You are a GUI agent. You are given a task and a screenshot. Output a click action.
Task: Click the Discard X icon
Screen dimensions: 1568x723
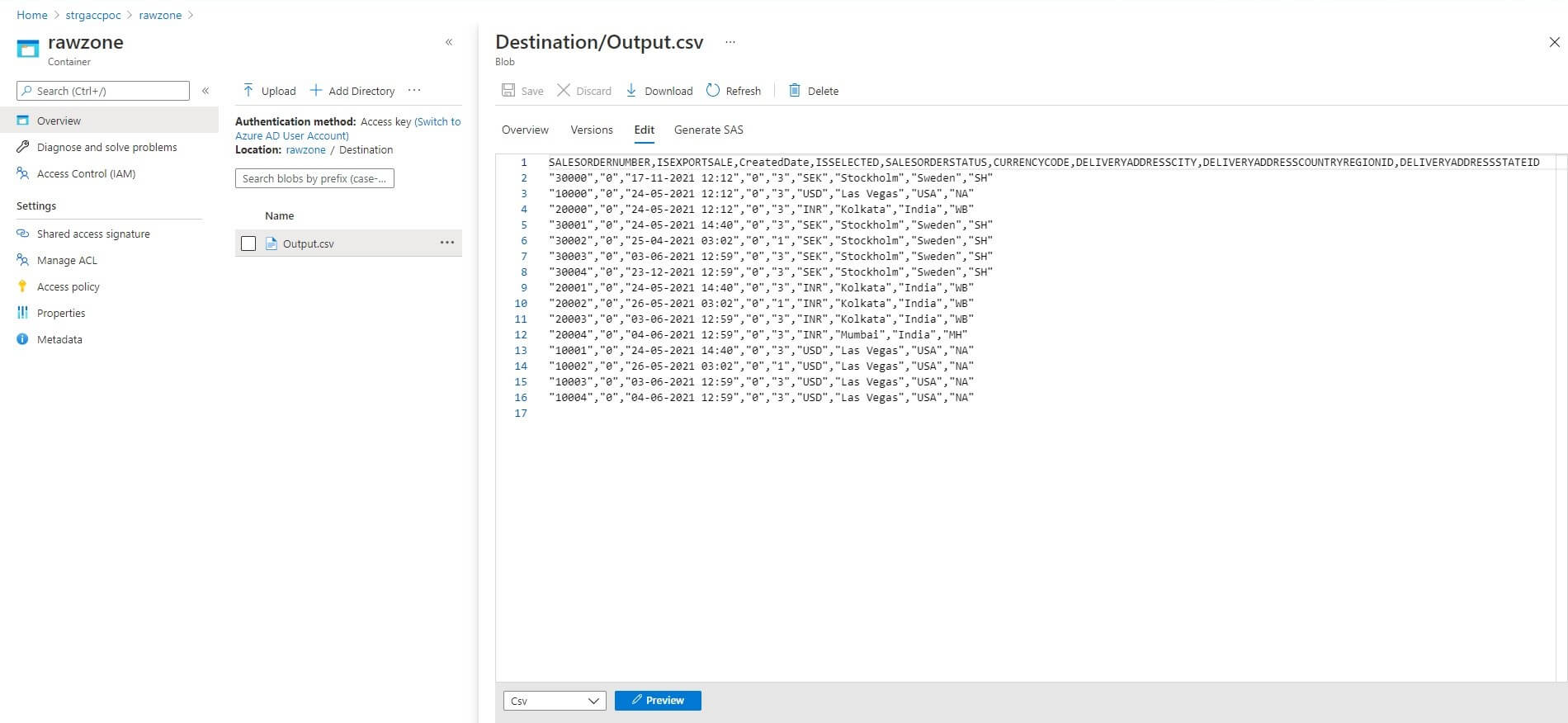pos(564,90)
